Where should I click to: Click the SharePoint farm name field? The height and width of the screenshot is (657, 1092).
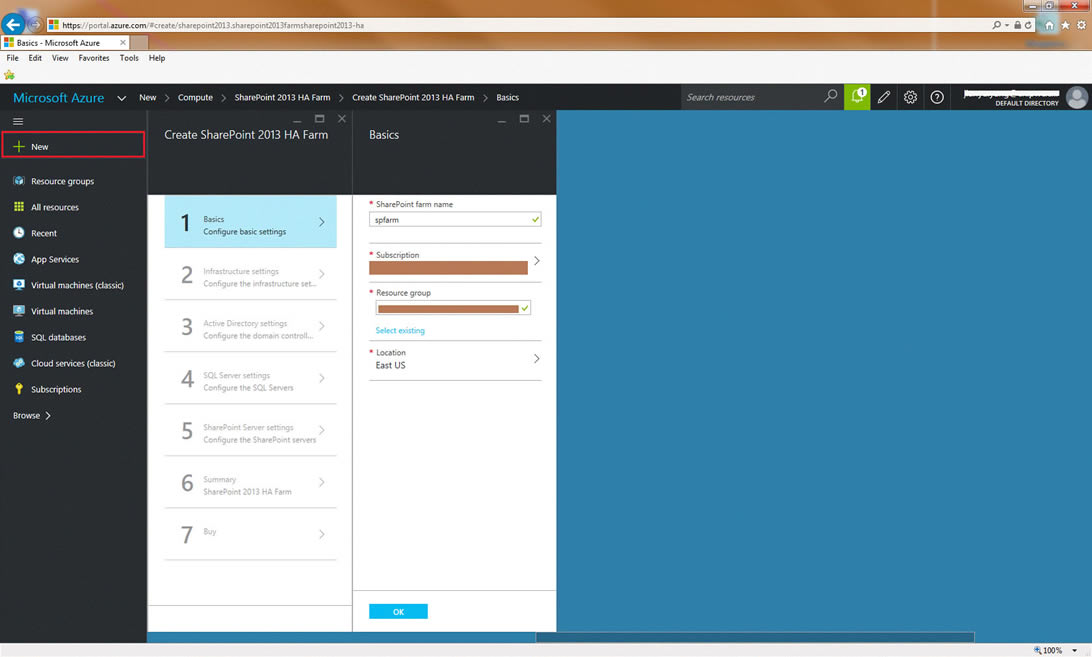point(449,219)
